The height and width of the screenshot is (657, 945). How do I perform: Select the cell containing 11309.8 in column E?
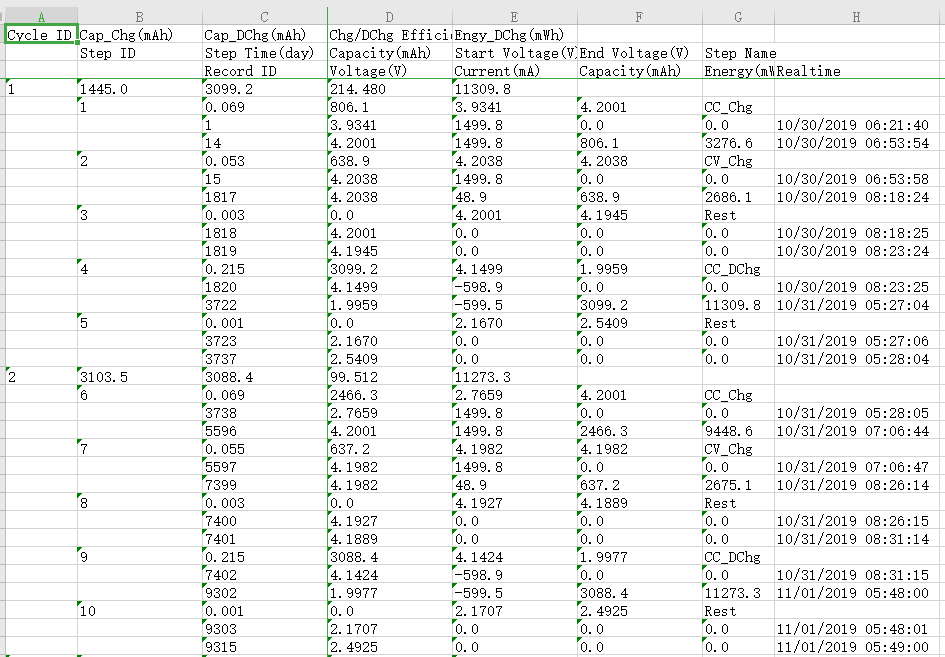(x=515, y=89)
